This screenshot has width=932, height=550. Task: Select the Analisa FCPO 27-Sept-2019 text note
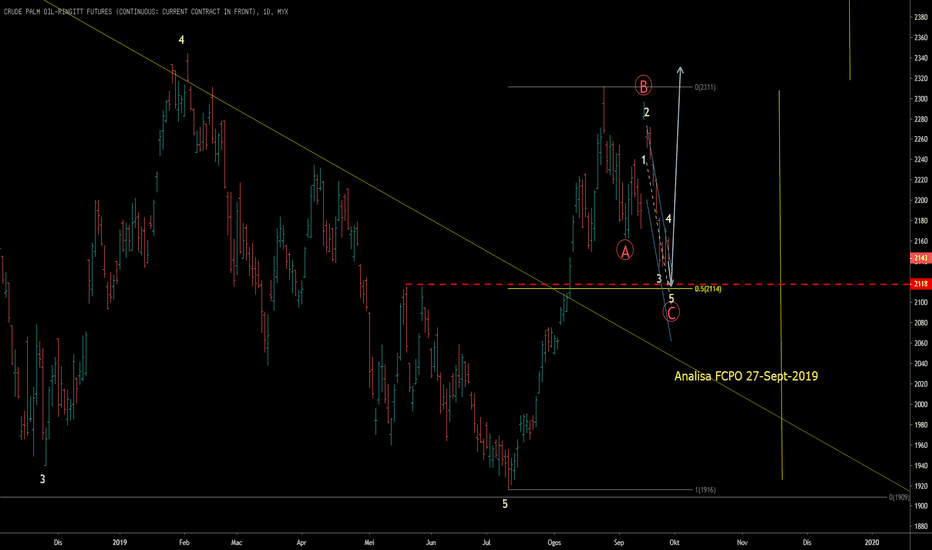(746, 376)
